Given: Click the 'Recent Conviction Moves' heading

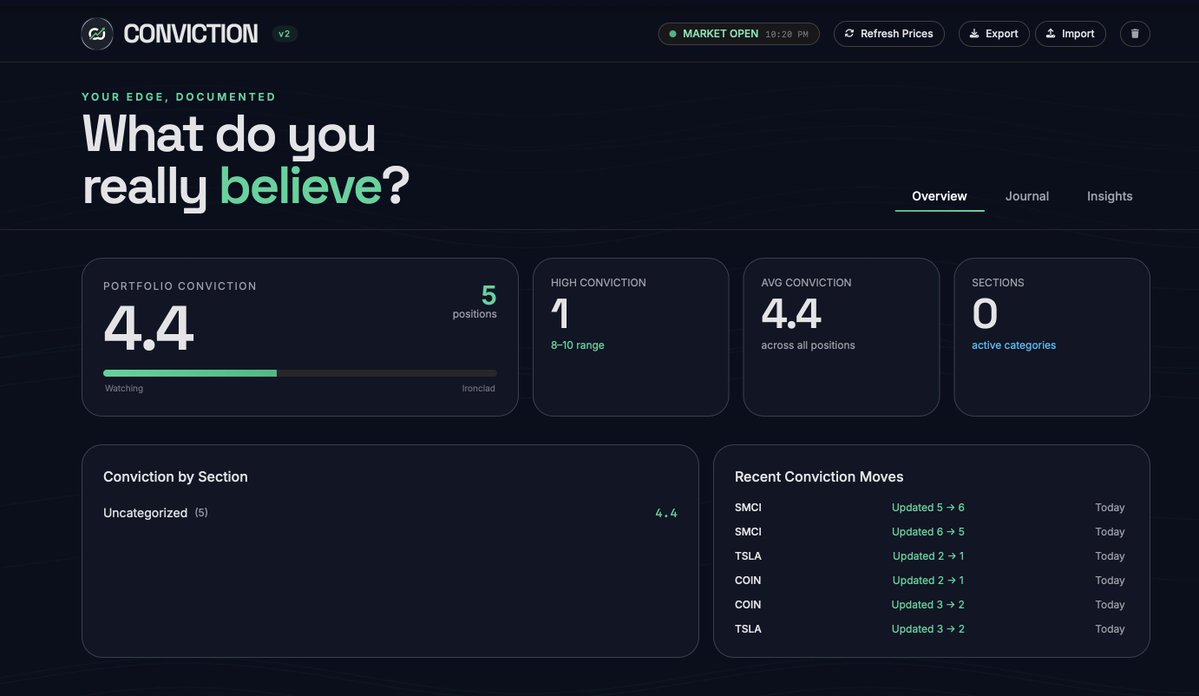Looking at the screenshot, I should click(819, 476).
